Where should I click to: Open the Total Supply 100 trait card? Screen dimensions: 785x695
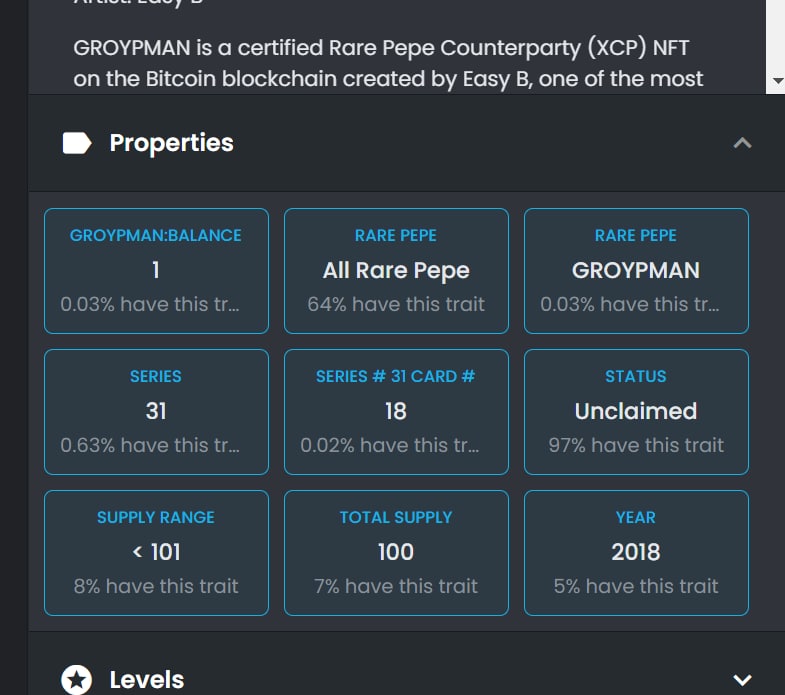[396, 552]
